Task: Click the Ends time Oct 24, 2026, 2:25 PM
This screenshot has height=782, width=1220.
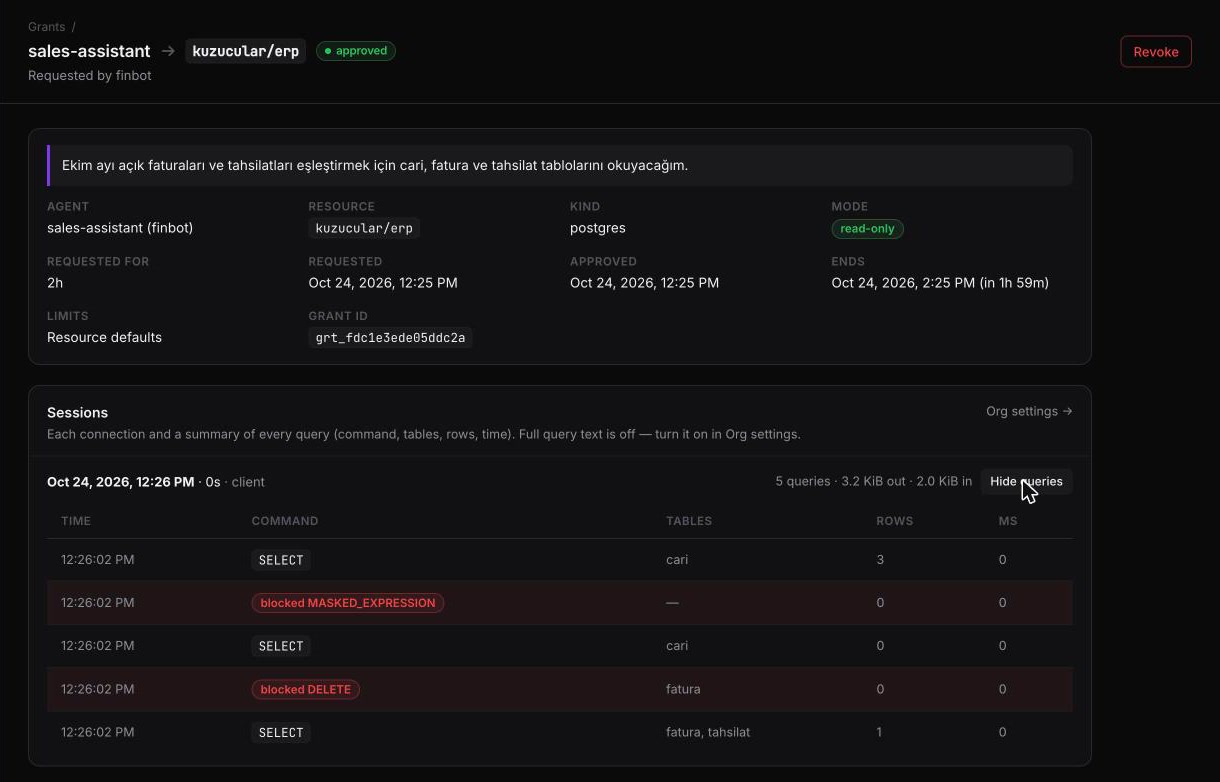Action: click(x=940, y=283)
